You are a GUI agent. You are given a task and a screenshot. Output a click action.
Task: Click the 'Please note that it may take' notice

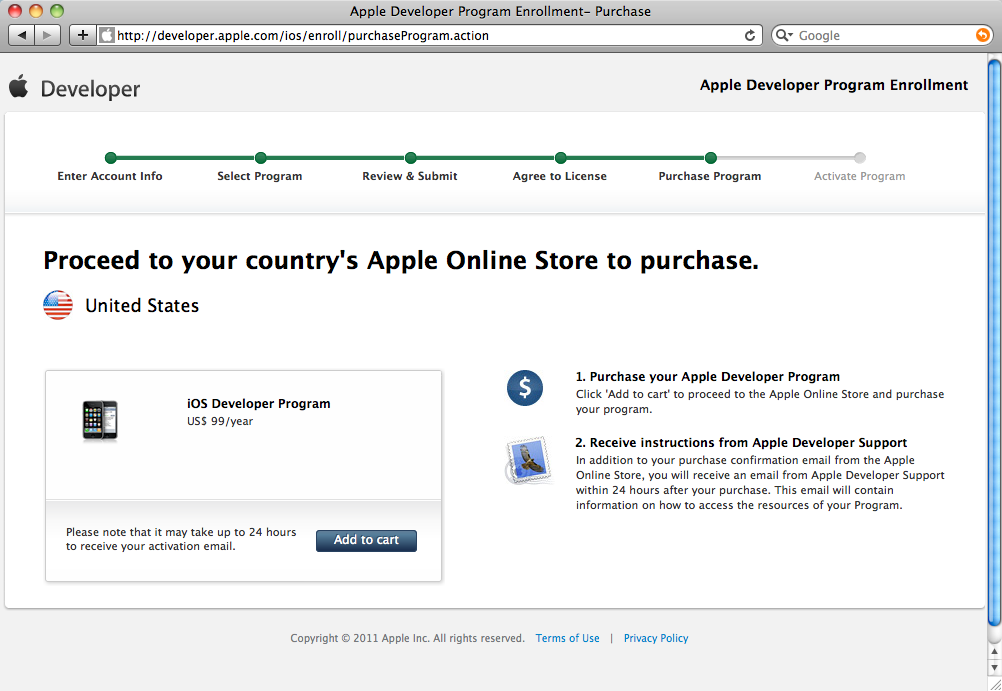[181, 539]
